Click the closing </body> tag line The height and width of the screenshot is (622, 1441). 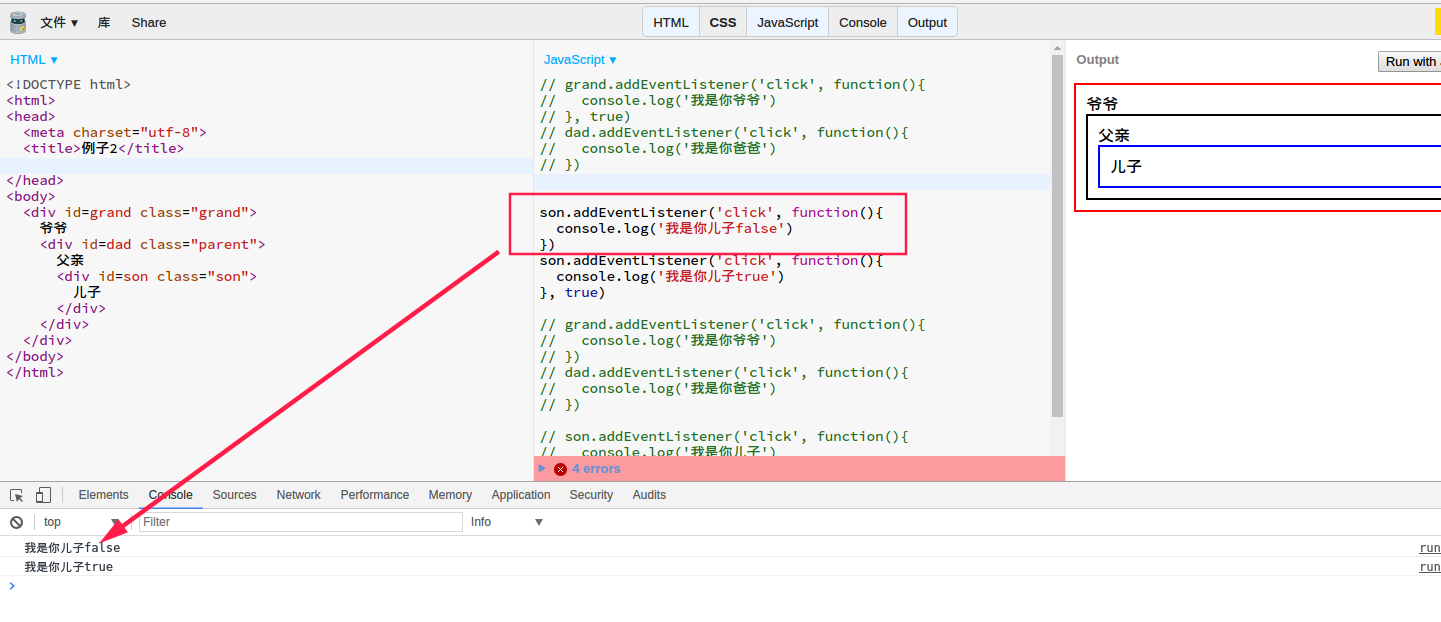coord(35,356)
